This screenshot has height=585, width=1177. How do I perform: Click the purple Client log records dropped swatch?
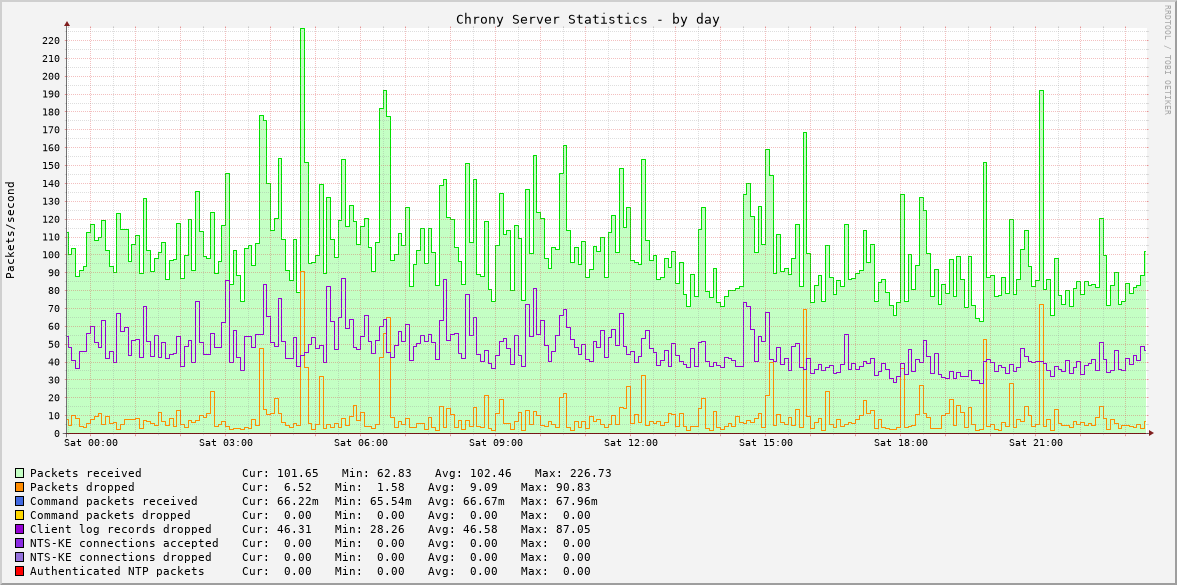pos(20,529)
